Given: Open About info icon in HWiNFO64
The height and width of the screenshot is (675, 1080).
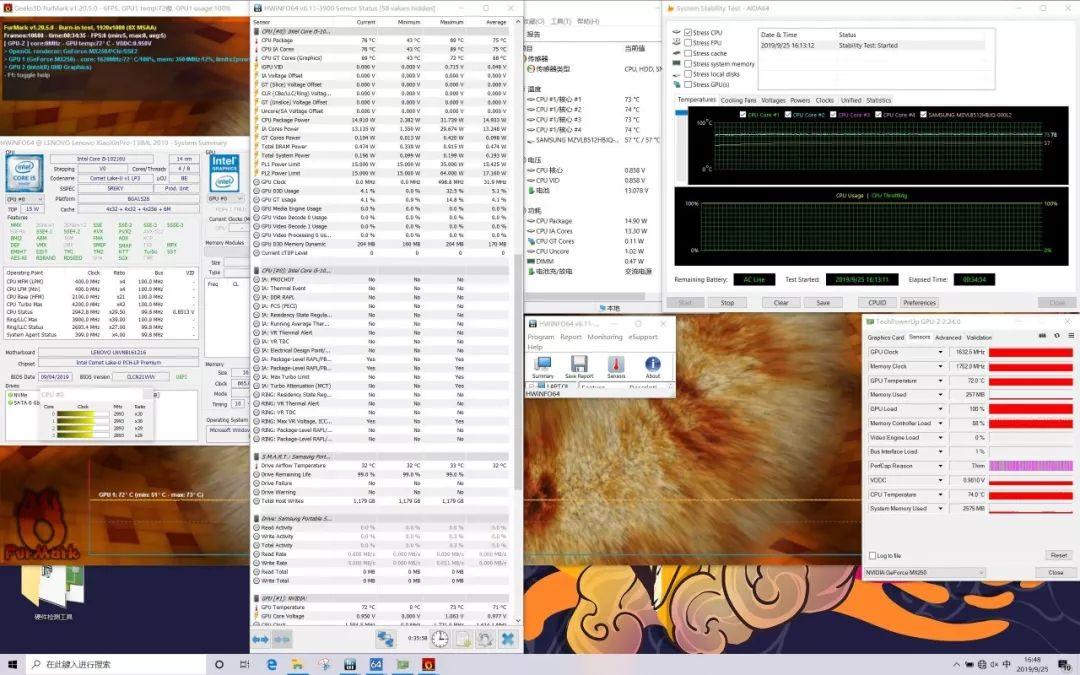Looking at the screenshot, I should (652, 367).
